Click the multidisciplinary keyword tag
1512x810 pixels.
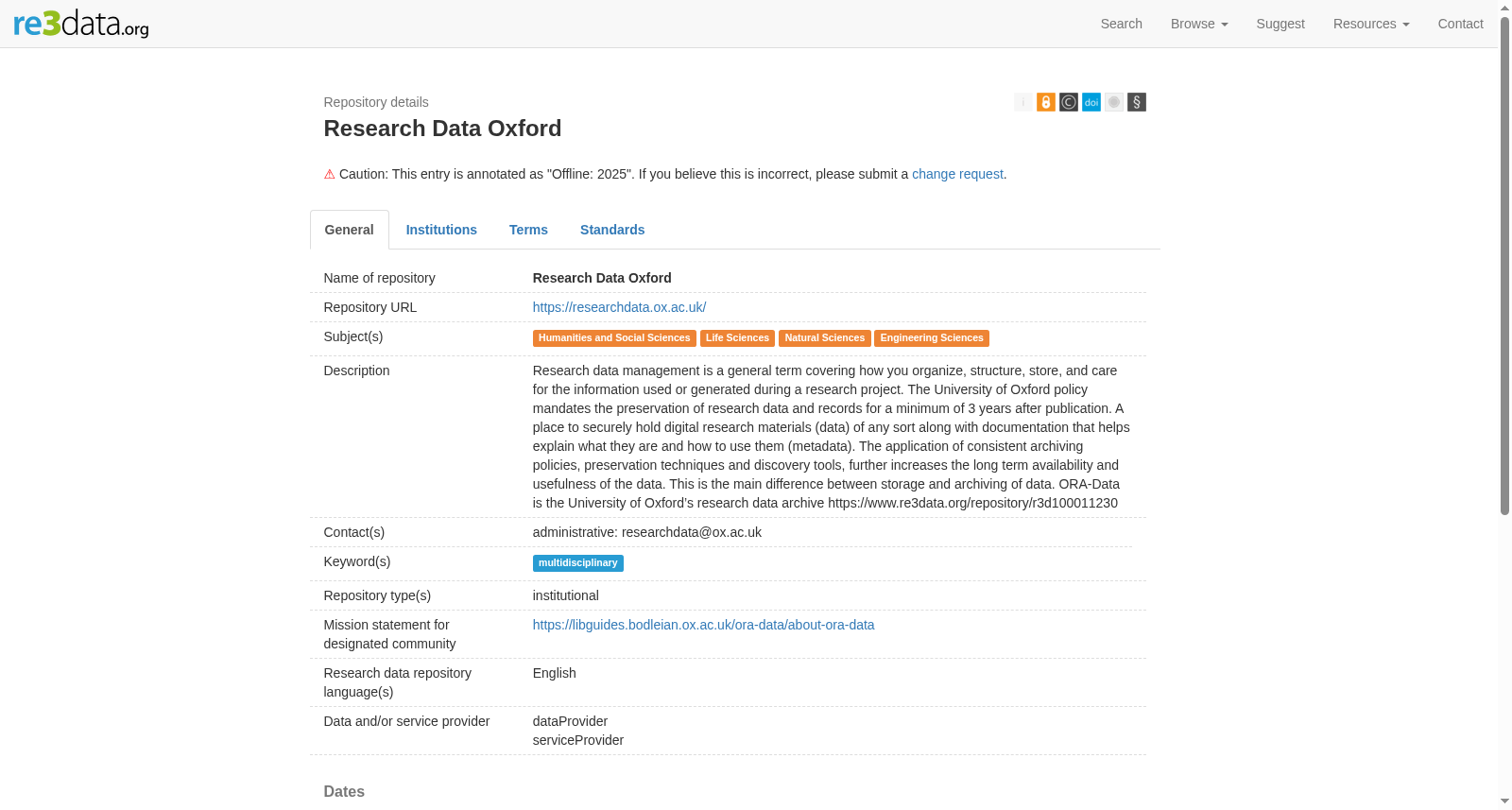[x=578, y=563]
